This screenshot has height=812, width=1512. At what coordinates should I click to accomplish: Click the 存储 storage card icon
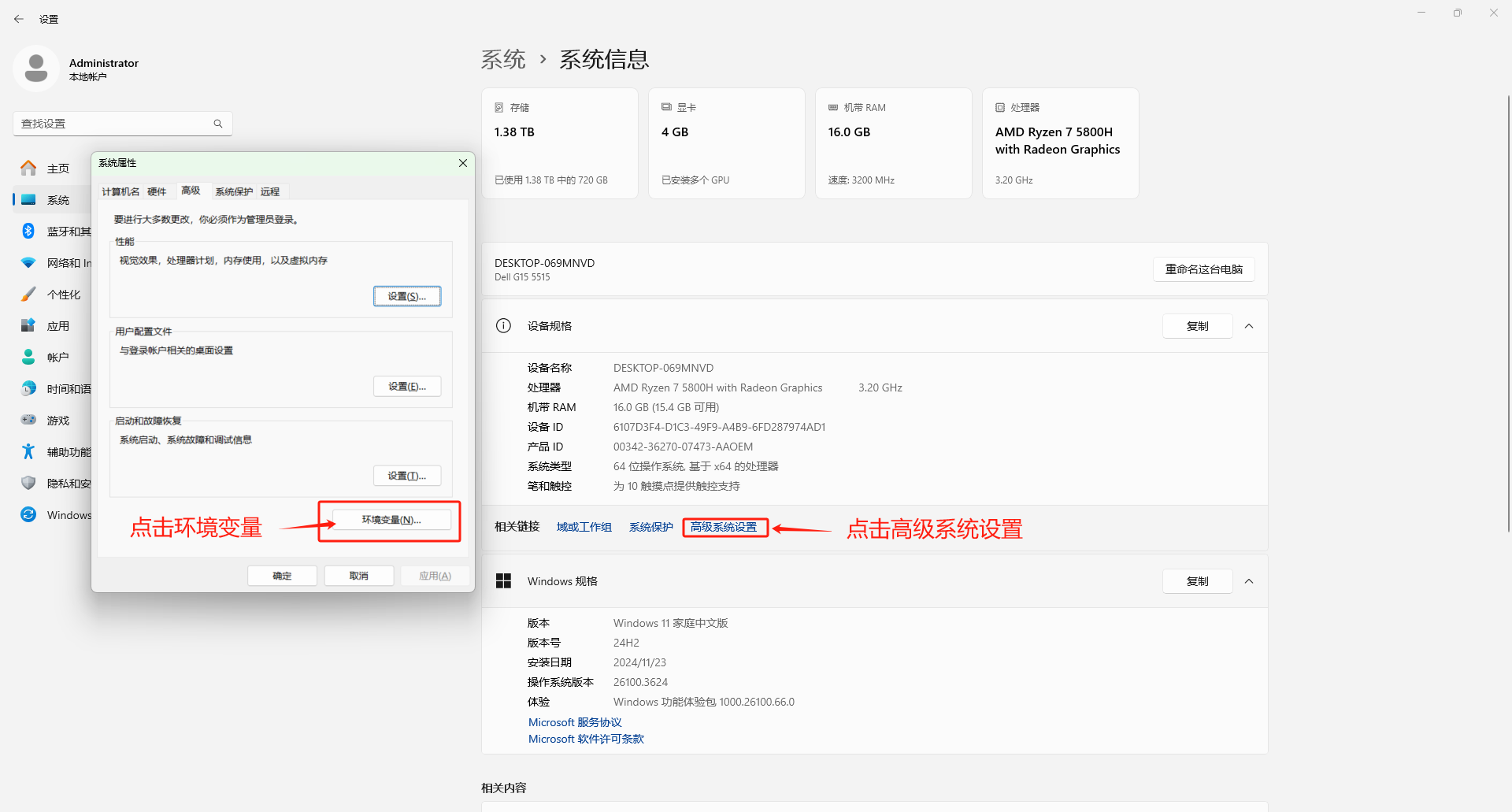coord(499,107)
